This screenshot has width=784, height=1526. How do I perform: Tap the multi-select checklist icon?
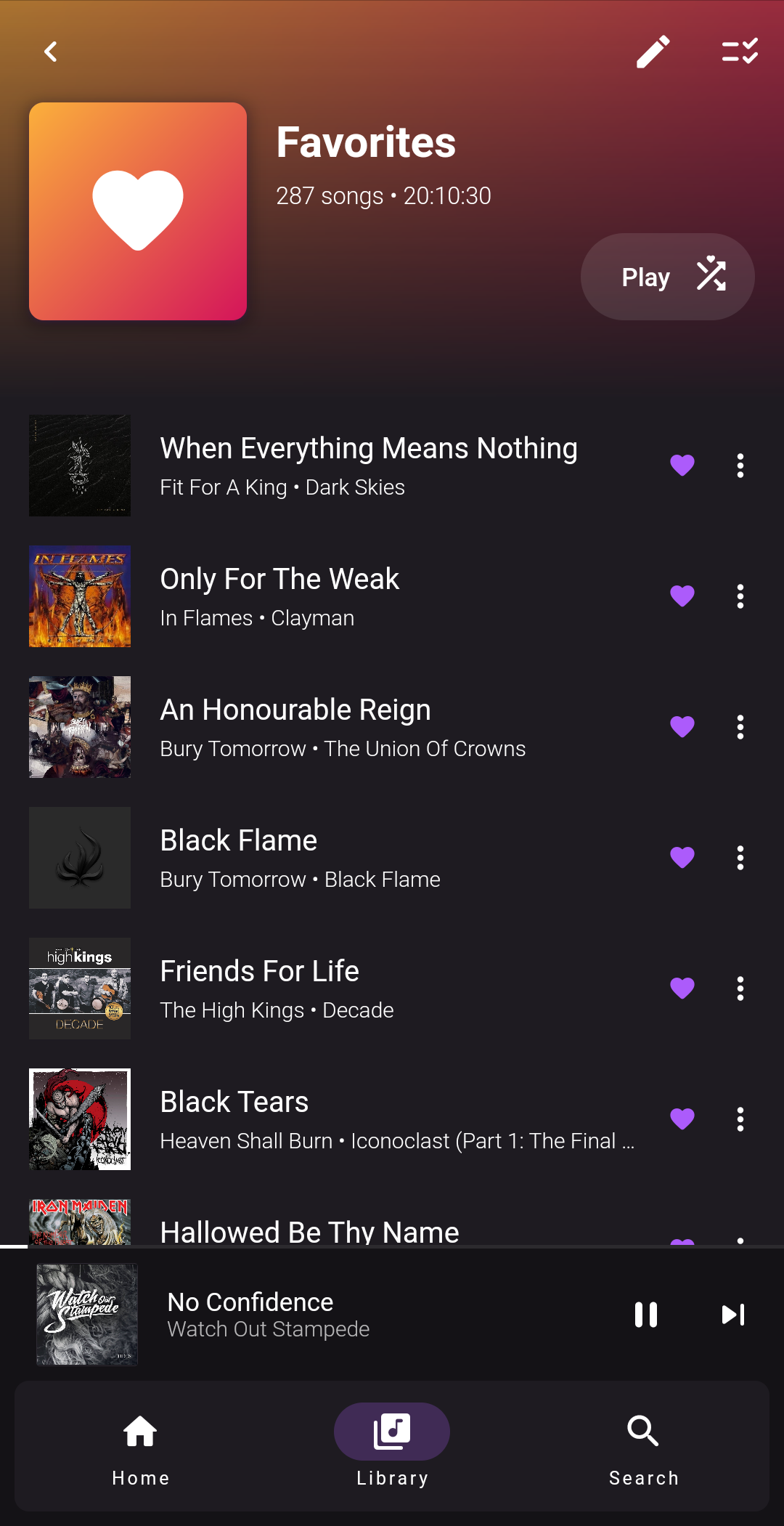tap(740, 52)
